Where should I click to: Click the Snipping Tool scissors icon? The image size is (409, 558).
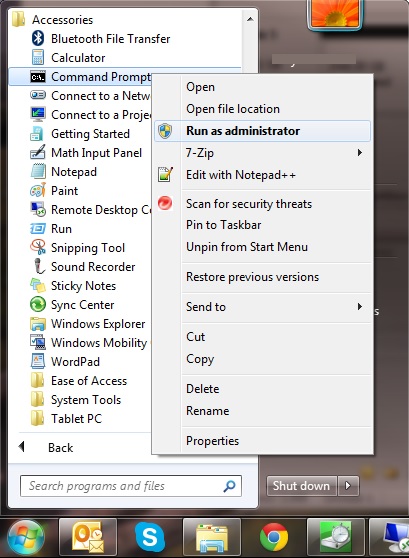click(38, 247)
